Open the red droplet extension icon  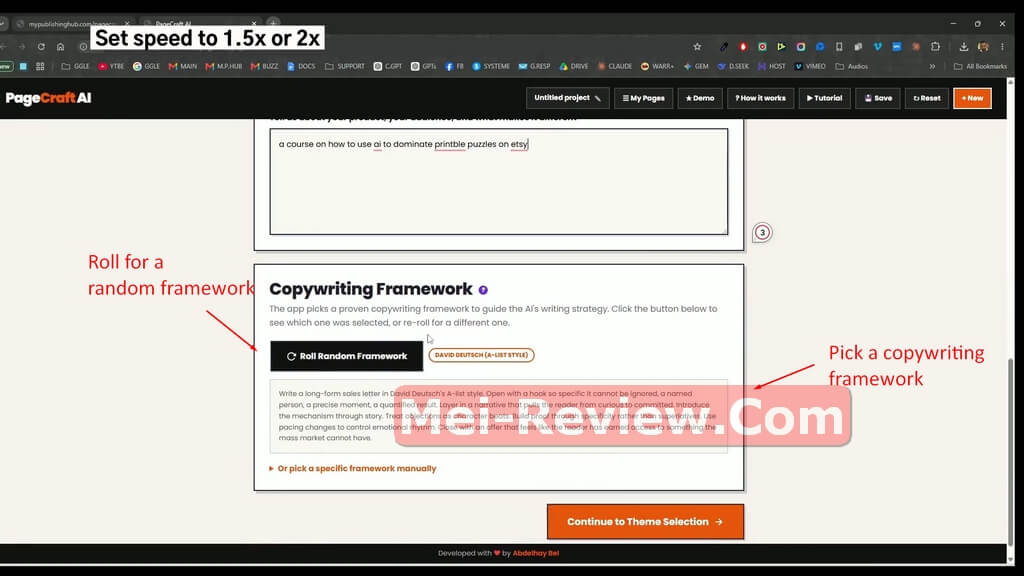coord(743,46)
